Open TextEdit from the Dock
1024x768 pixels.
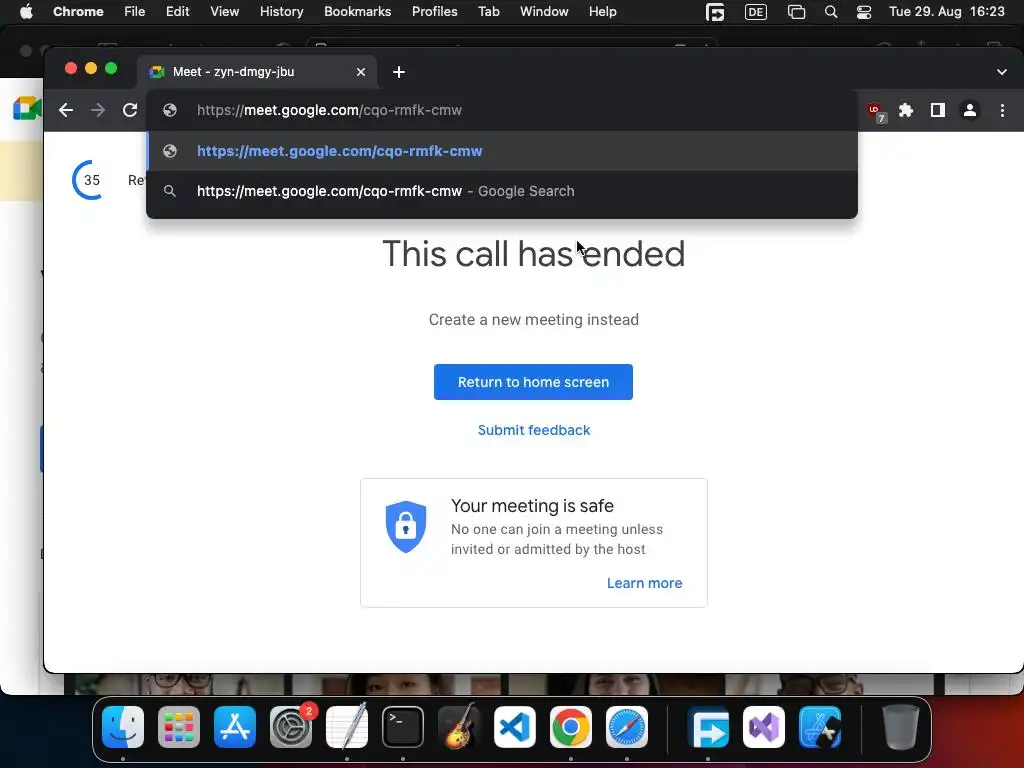pos(347,727)
